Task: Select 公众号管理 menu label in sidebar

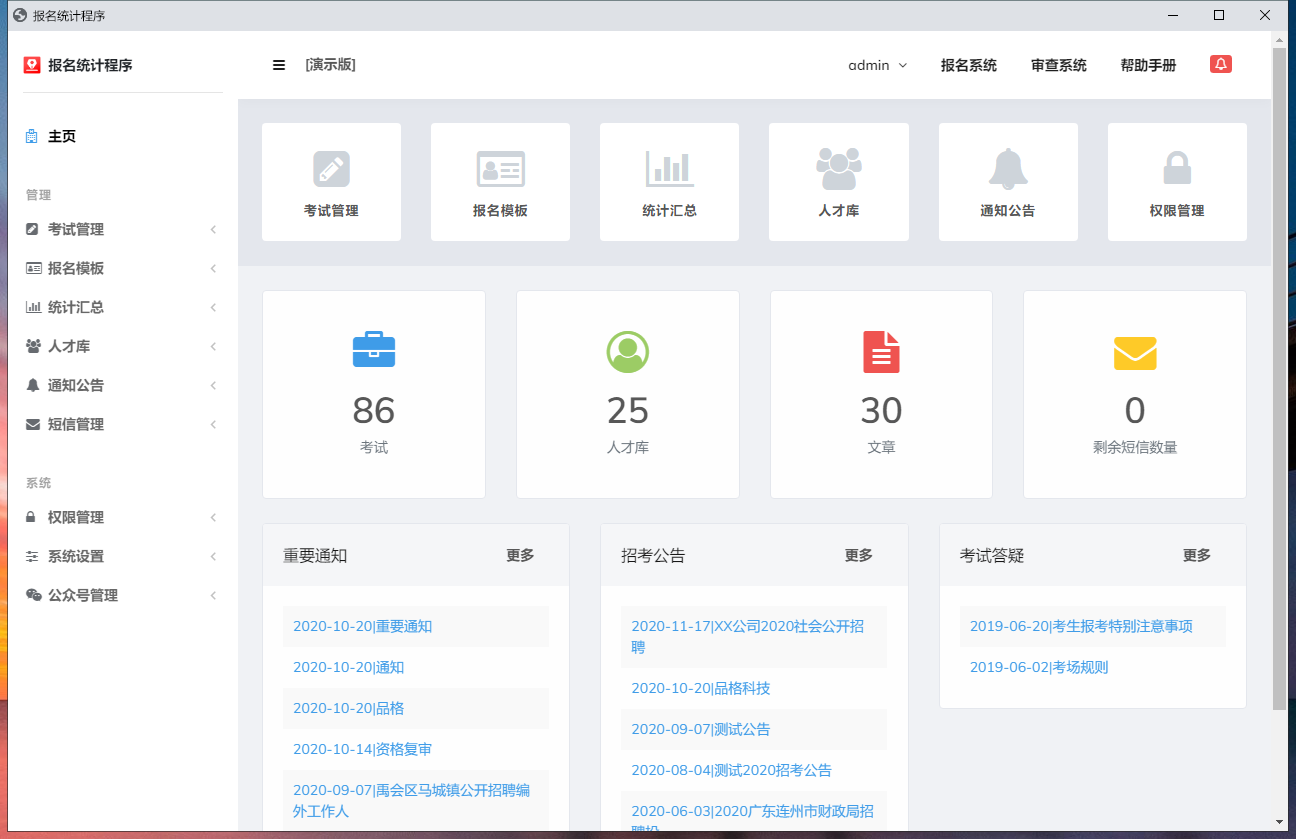Action: coord(83,595)
